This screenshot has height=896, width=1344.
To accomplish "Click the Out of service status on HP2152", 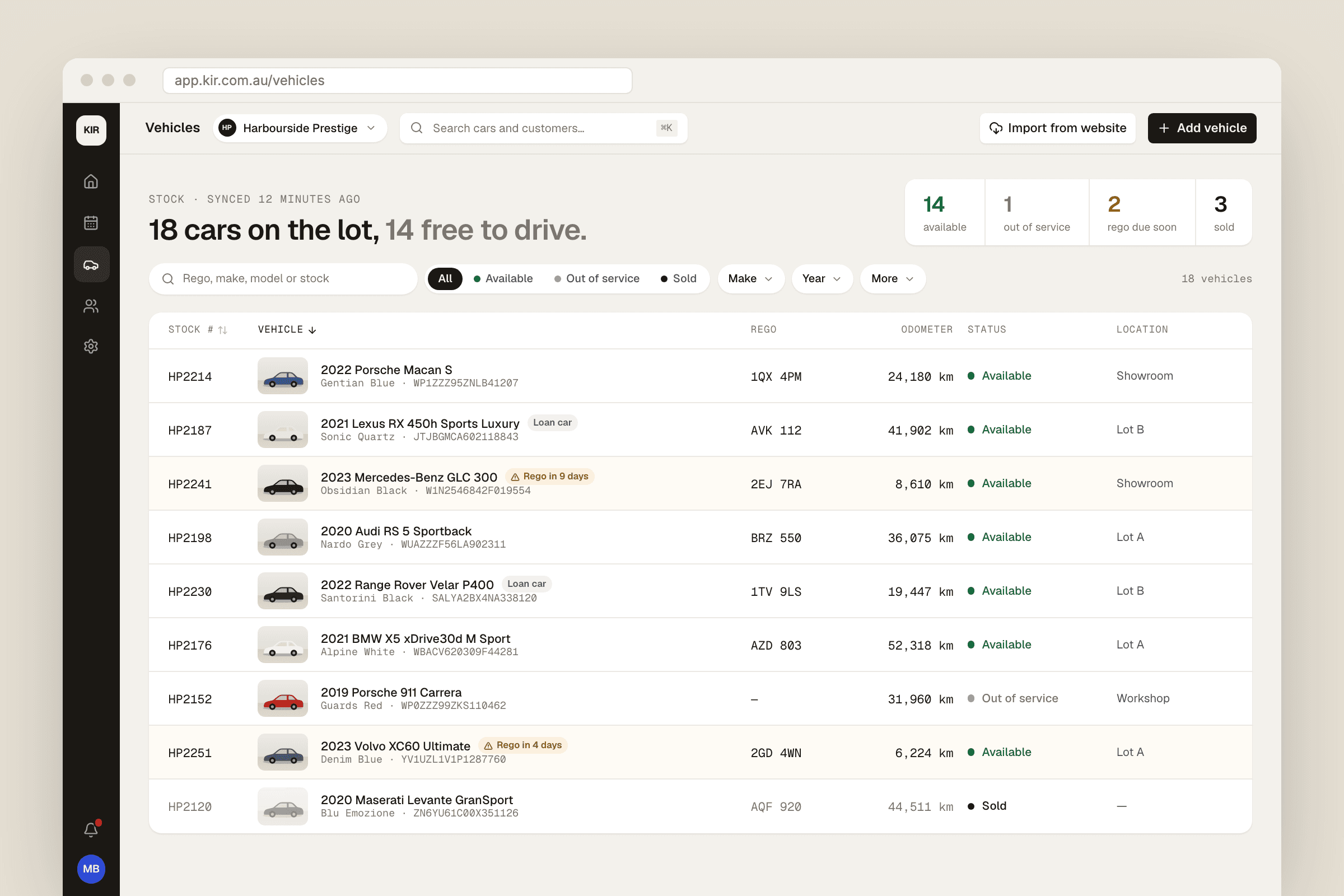I will (1012, 698).
